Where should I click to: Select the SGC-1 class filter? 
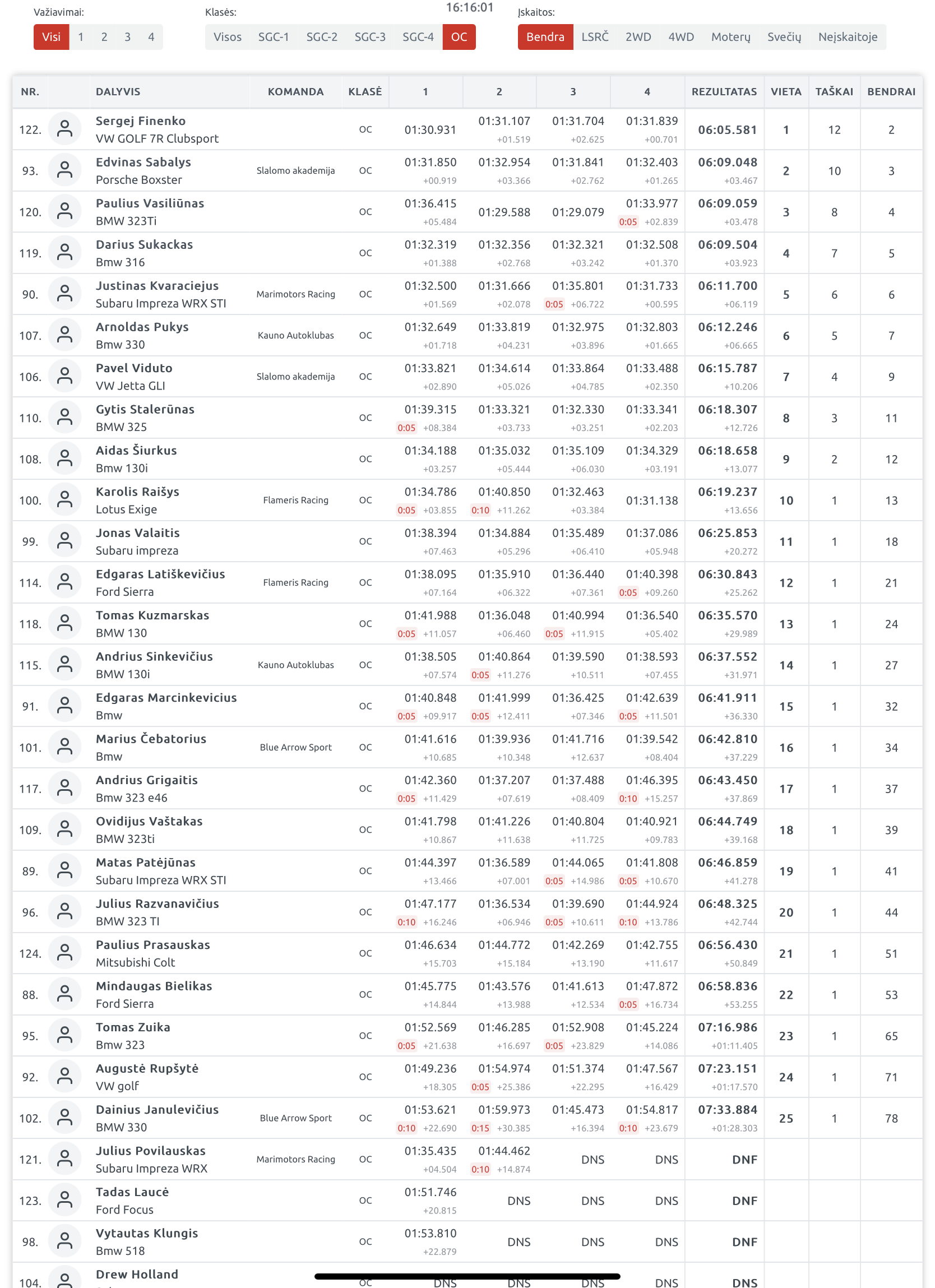point(274,37)
